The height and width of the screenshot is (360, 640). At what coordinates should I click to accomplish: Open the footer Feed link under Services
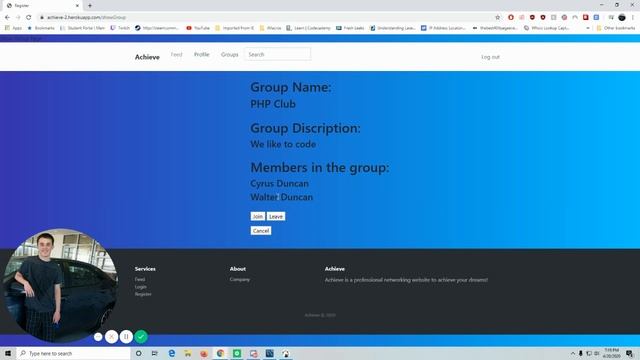click(x=140, y=280)
